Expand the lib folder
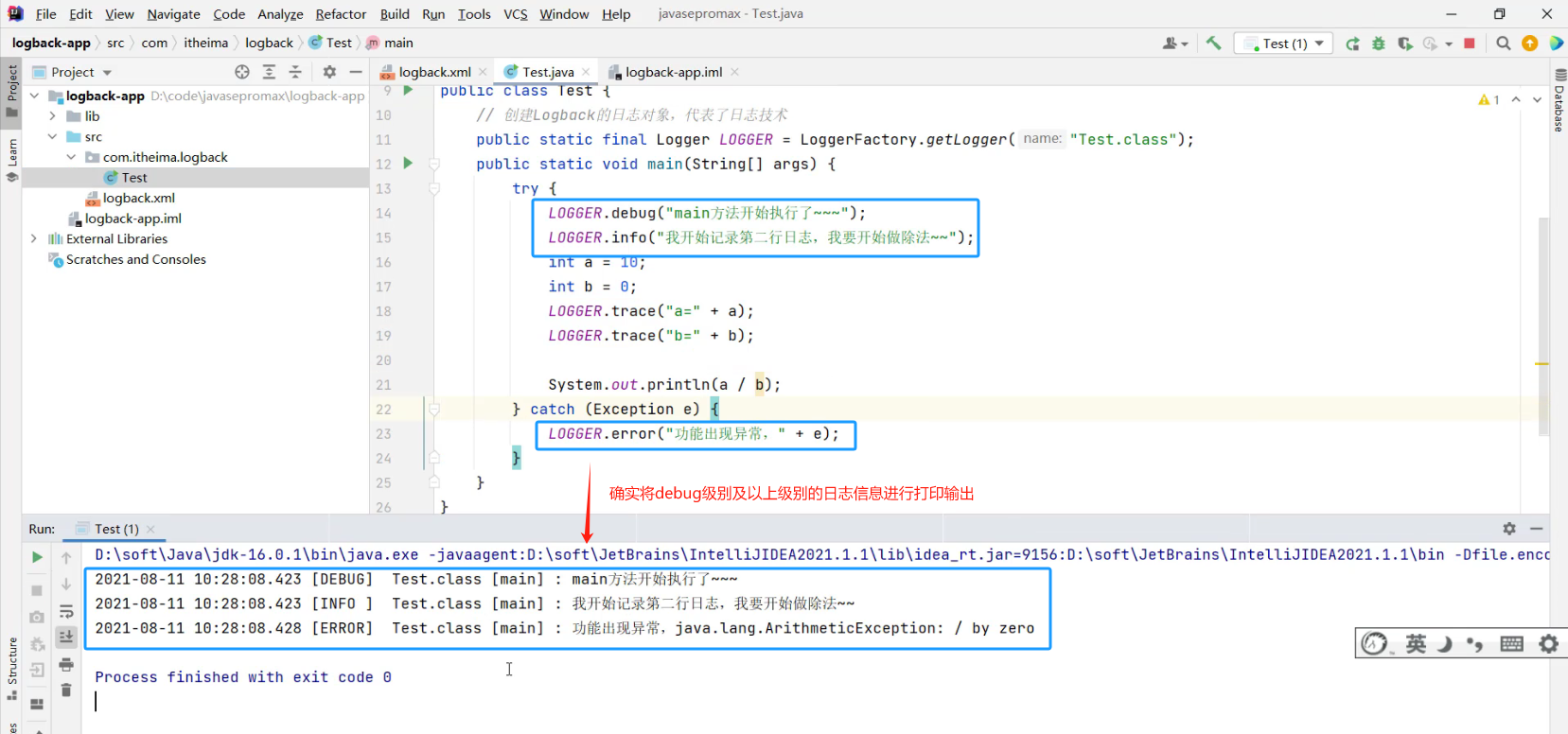Screen dimensions: 1568x734 click(53, 116)
